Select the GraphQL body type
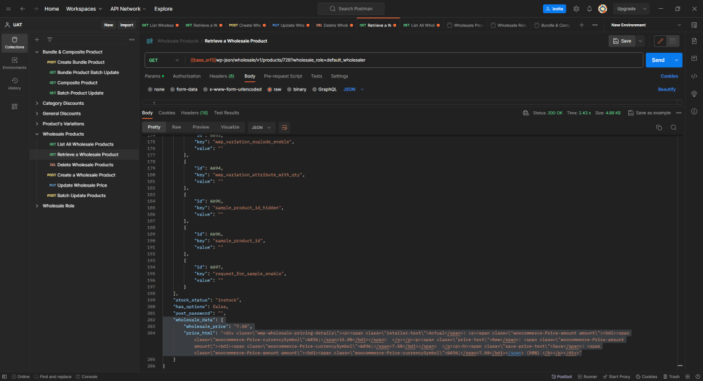This screenshot has width=703, height=381. pos(324,90)
